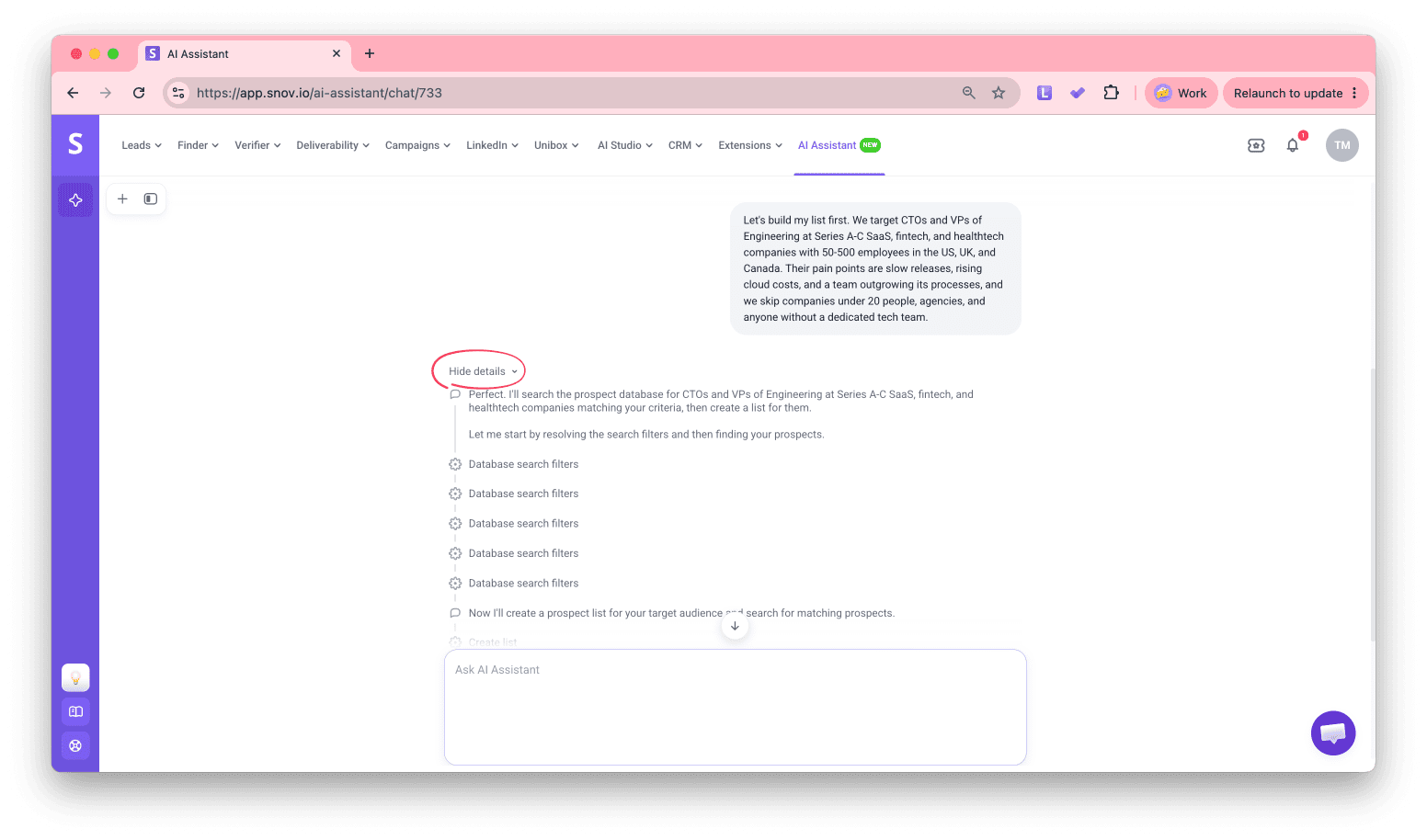Viewport: 1427px width, 840px height.
Task: Open the LinkedIn dropdown
Action: [x=492, y=145]
